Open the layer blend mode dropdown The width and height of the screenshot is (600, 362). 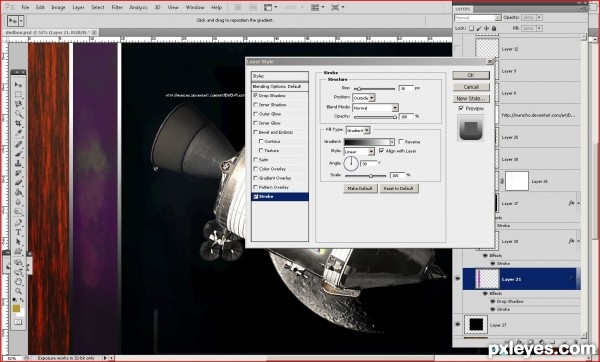pyautogui.click(x=478, y=18)
